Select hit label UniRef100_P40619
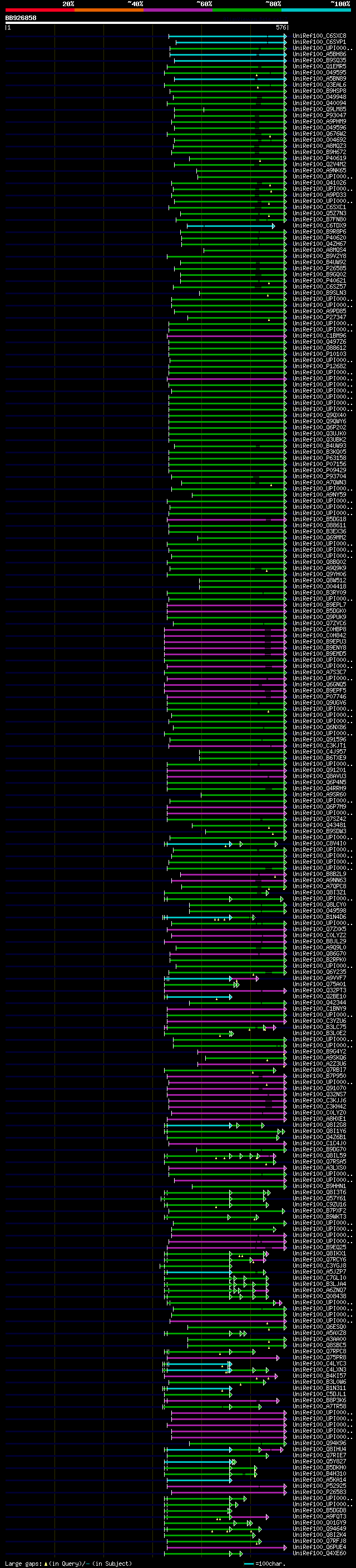This screenshot has height=1568, width=356. [x=319, y=159]
